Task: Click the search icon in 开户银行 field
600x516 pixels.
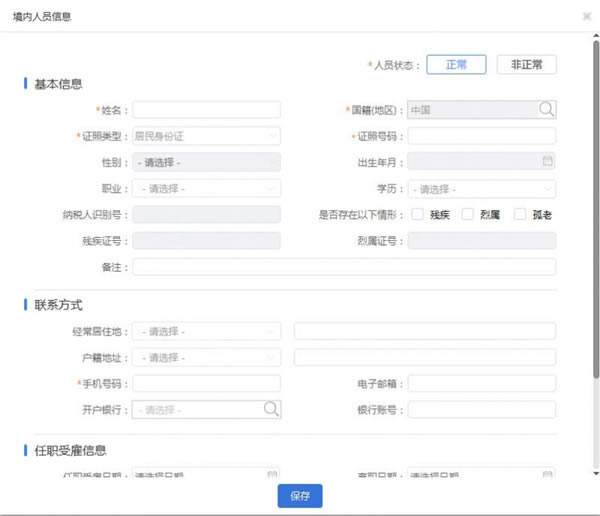Action: pos(271,409)
